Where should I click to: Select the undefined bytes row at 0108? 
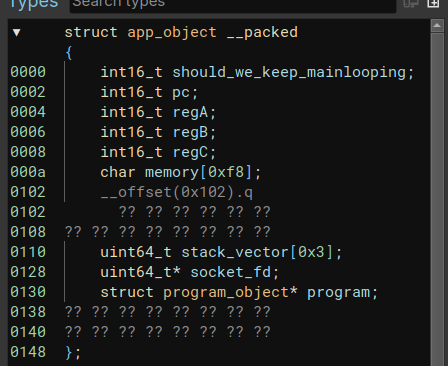click(x=167, y=232)
